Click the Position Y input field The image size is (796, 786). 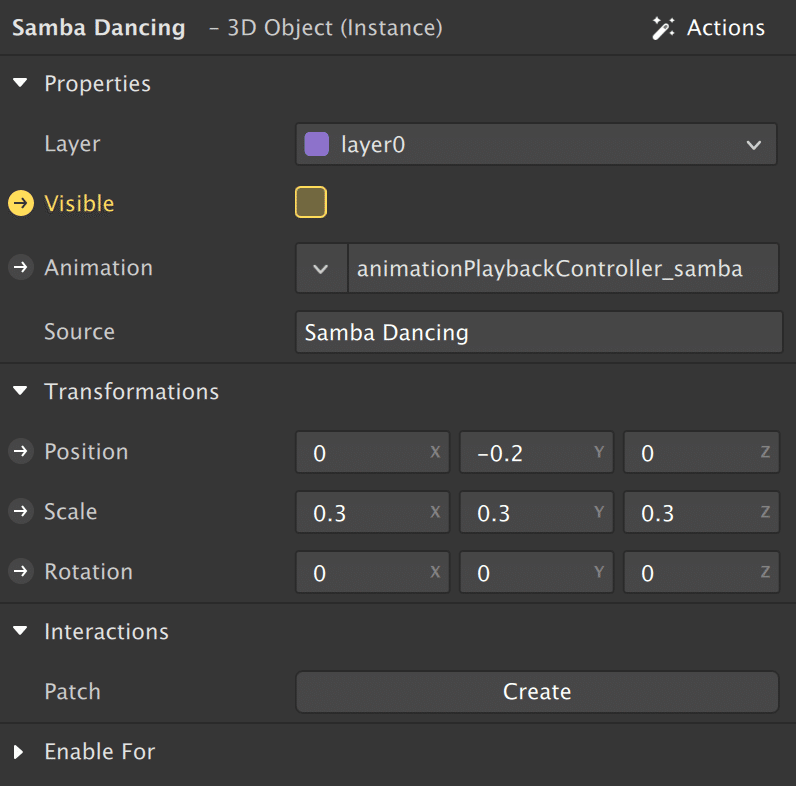tap(524, 453)
